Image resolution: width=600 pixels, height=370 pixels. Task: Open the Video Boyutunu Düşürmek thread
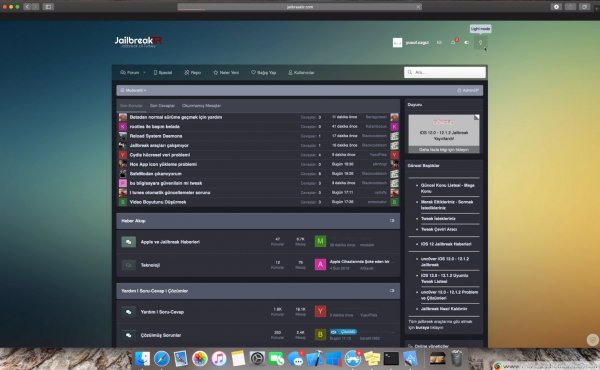click(158, 202)
